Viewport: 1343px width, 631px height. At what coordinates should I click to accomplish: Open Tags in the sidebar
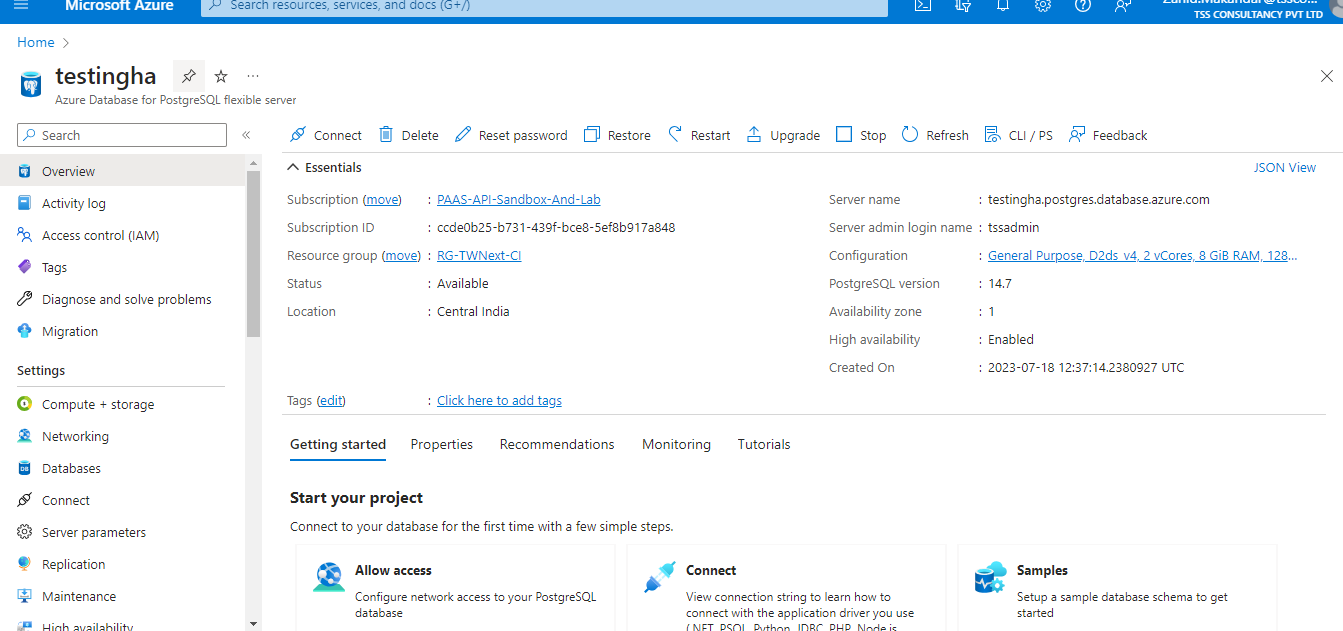pyautogui.click(x=122, y=268)
